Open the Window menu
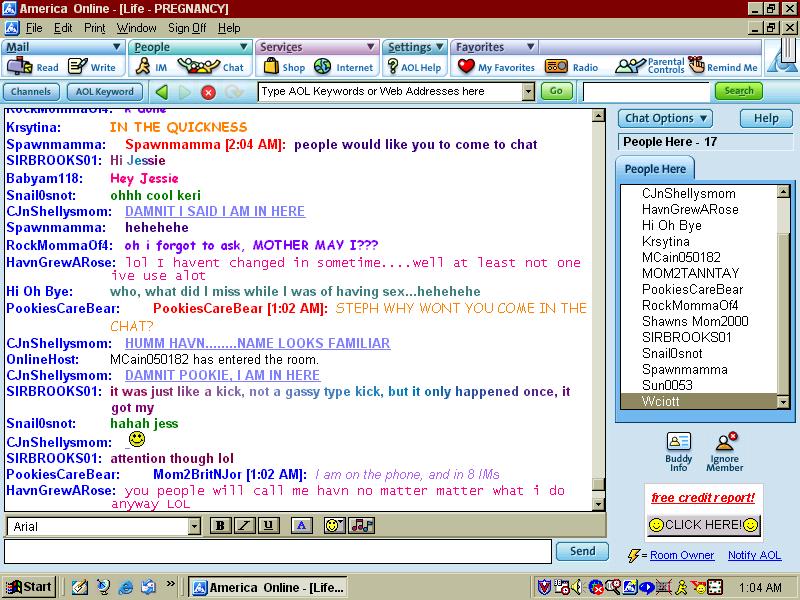800x600 pixels. tap(136, 28)
